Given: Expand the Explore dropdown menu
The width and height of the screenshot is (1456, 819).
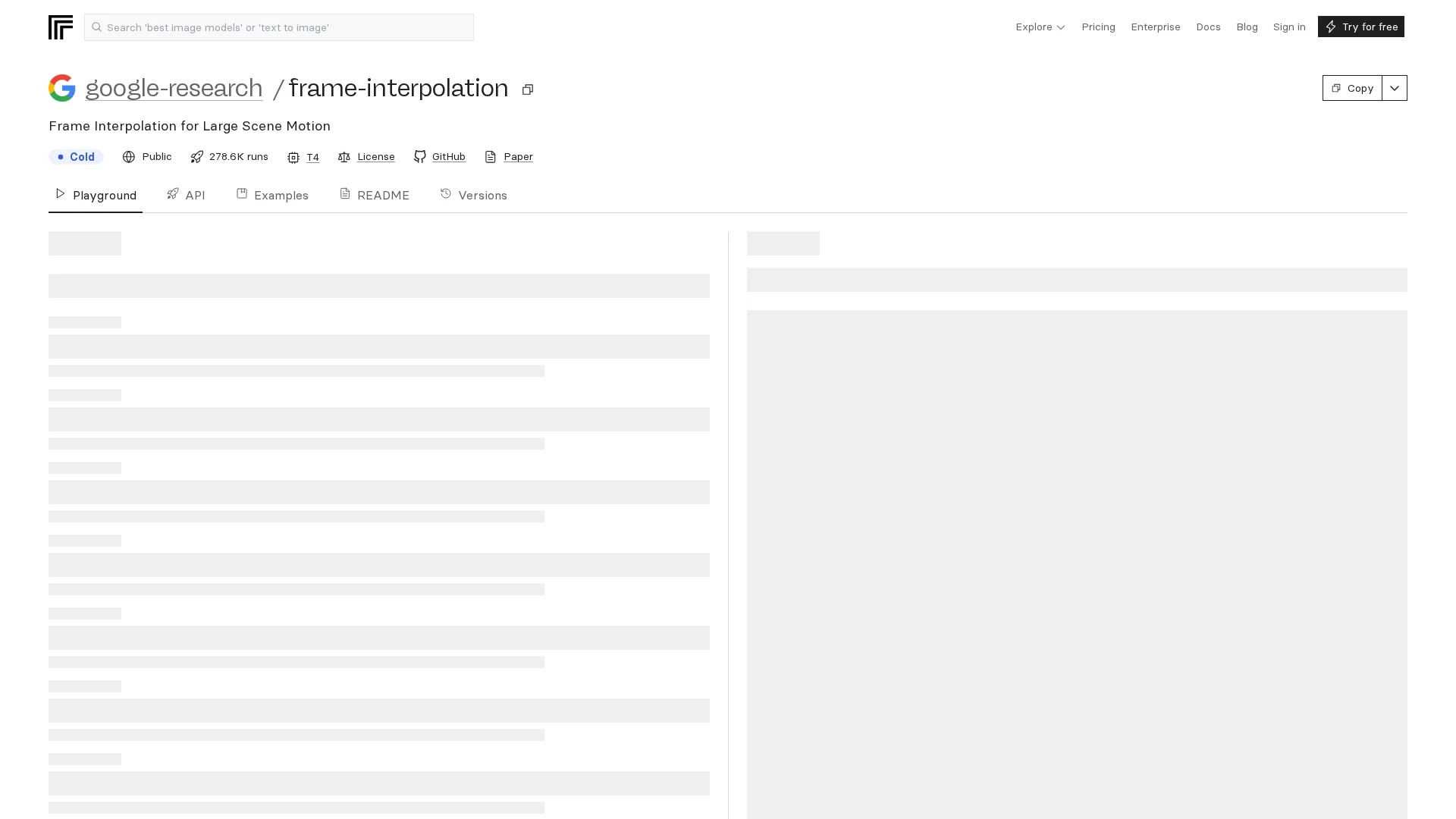Looking at the screenshot, I should 1040,27.
